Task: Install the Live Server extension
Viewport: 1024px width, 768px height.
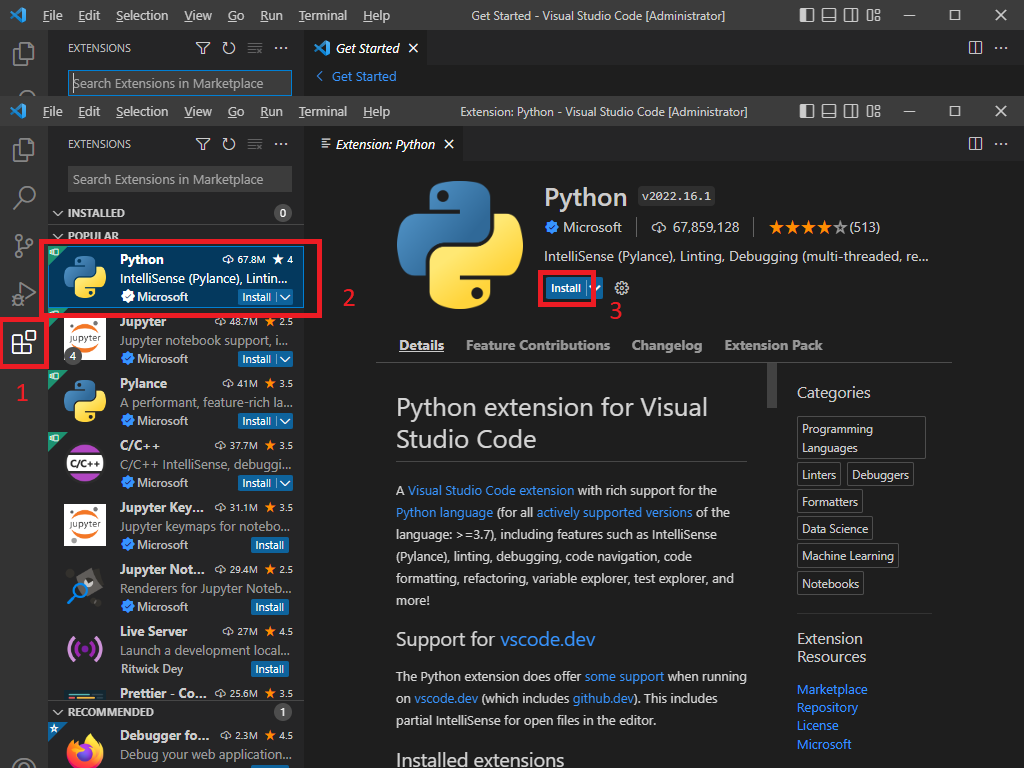Action: pos(270,669)
